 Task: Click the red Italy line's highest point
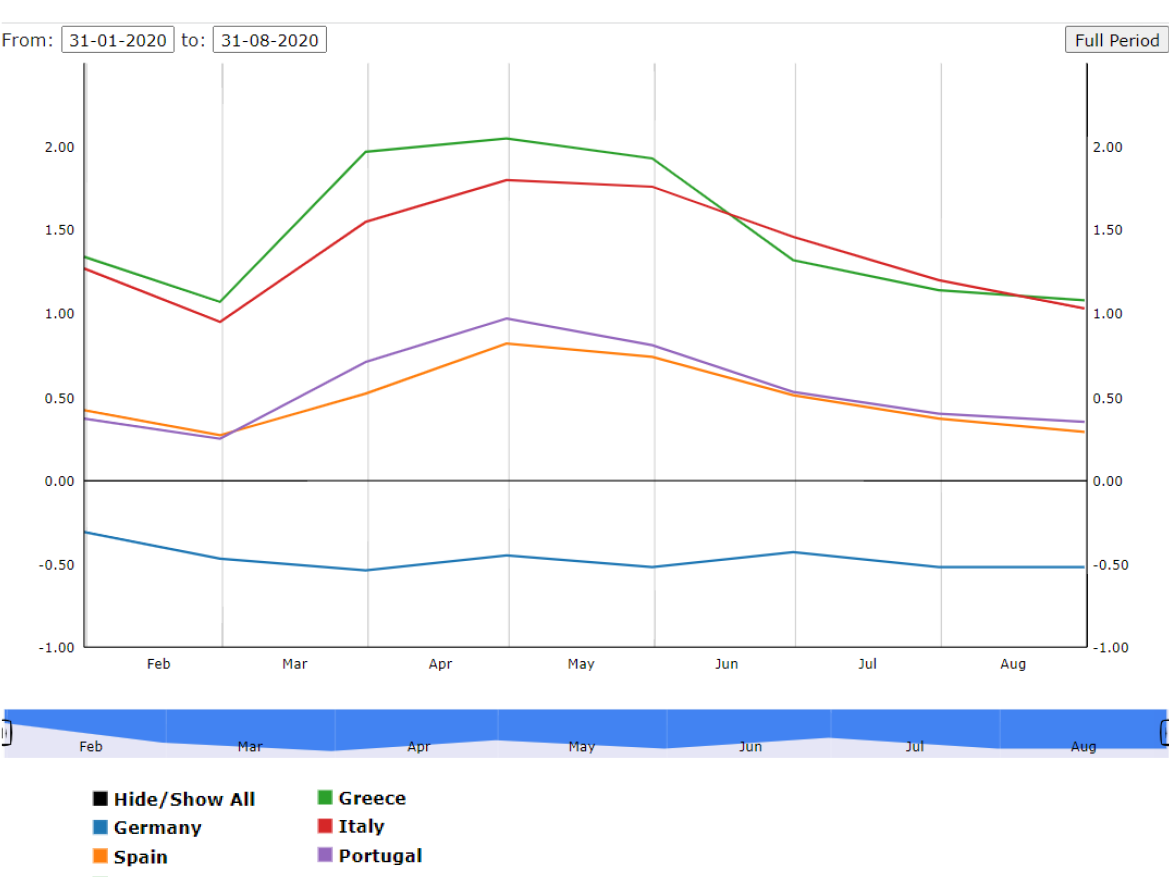(508, 180)
